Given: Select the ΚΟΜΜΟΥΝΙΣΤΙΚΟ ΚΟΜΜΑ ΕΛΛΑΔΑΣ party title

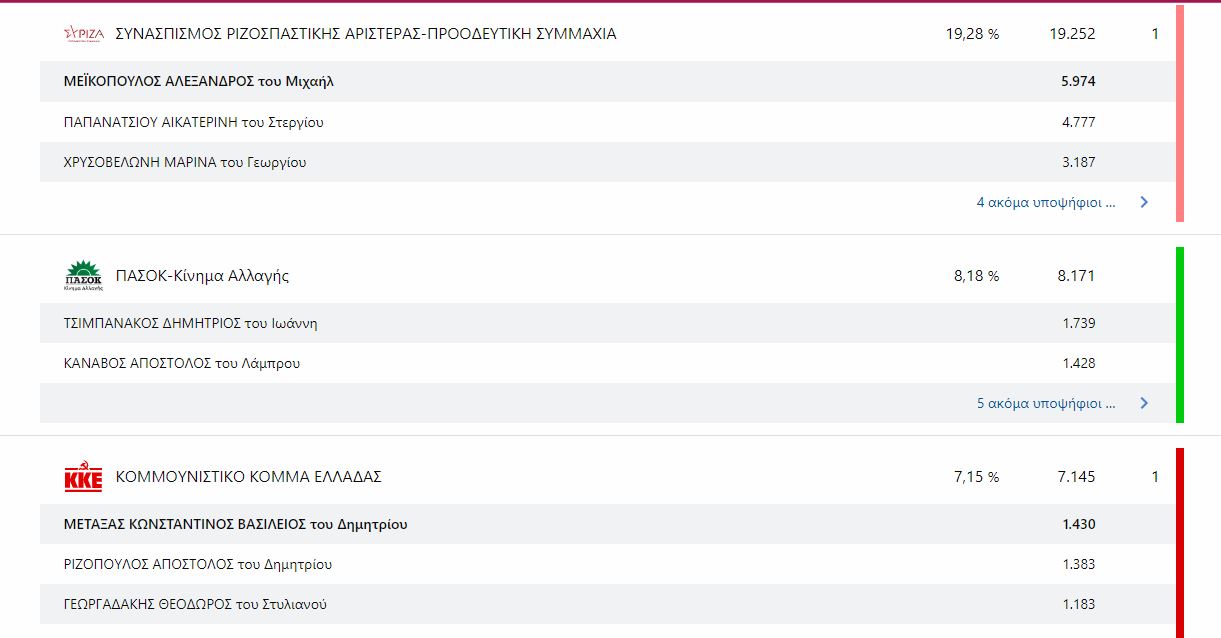Looking at the screenshot, I should click(249, 477).
